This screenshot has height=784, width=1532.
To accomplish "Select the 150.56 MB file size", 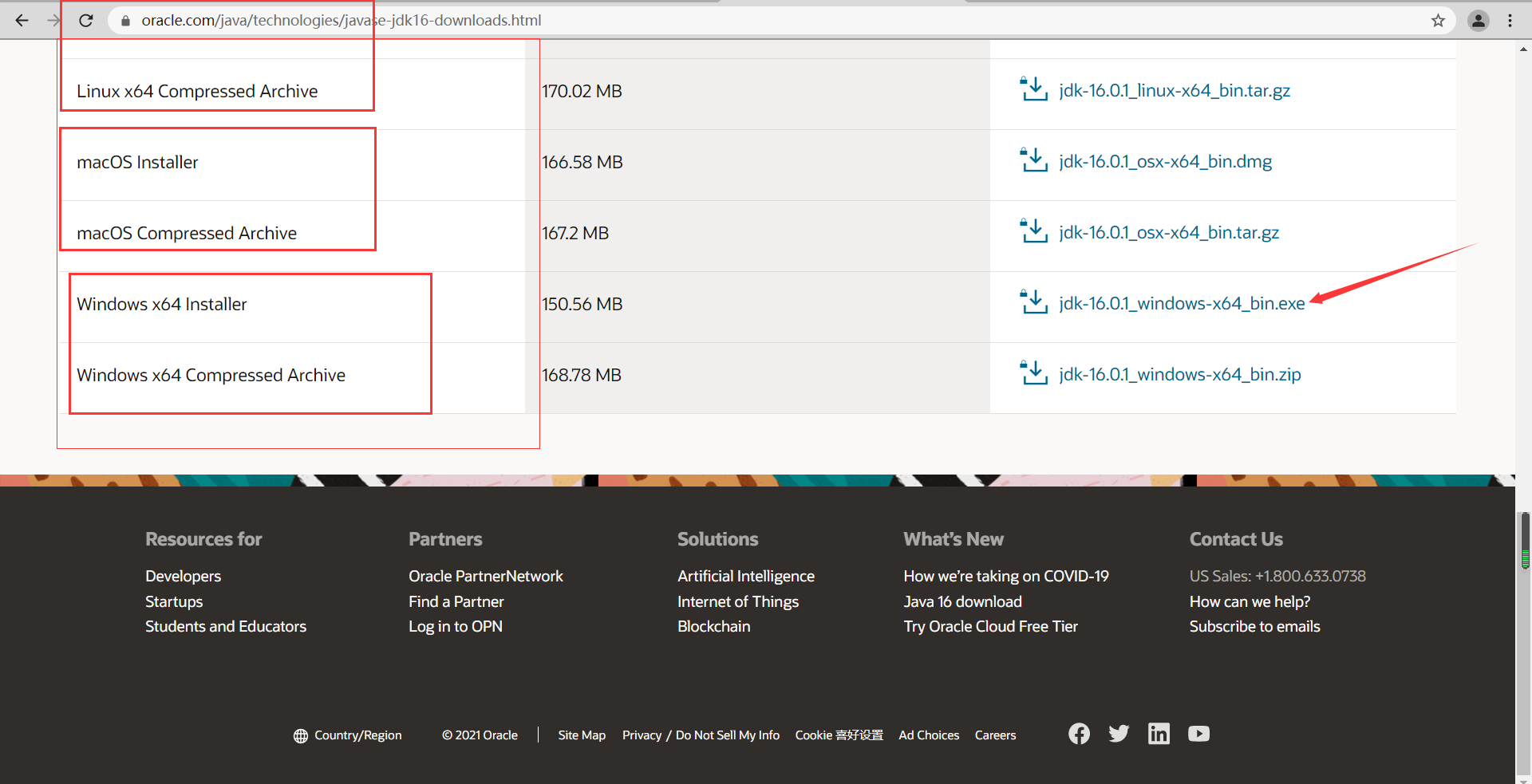I will point(582,304).
